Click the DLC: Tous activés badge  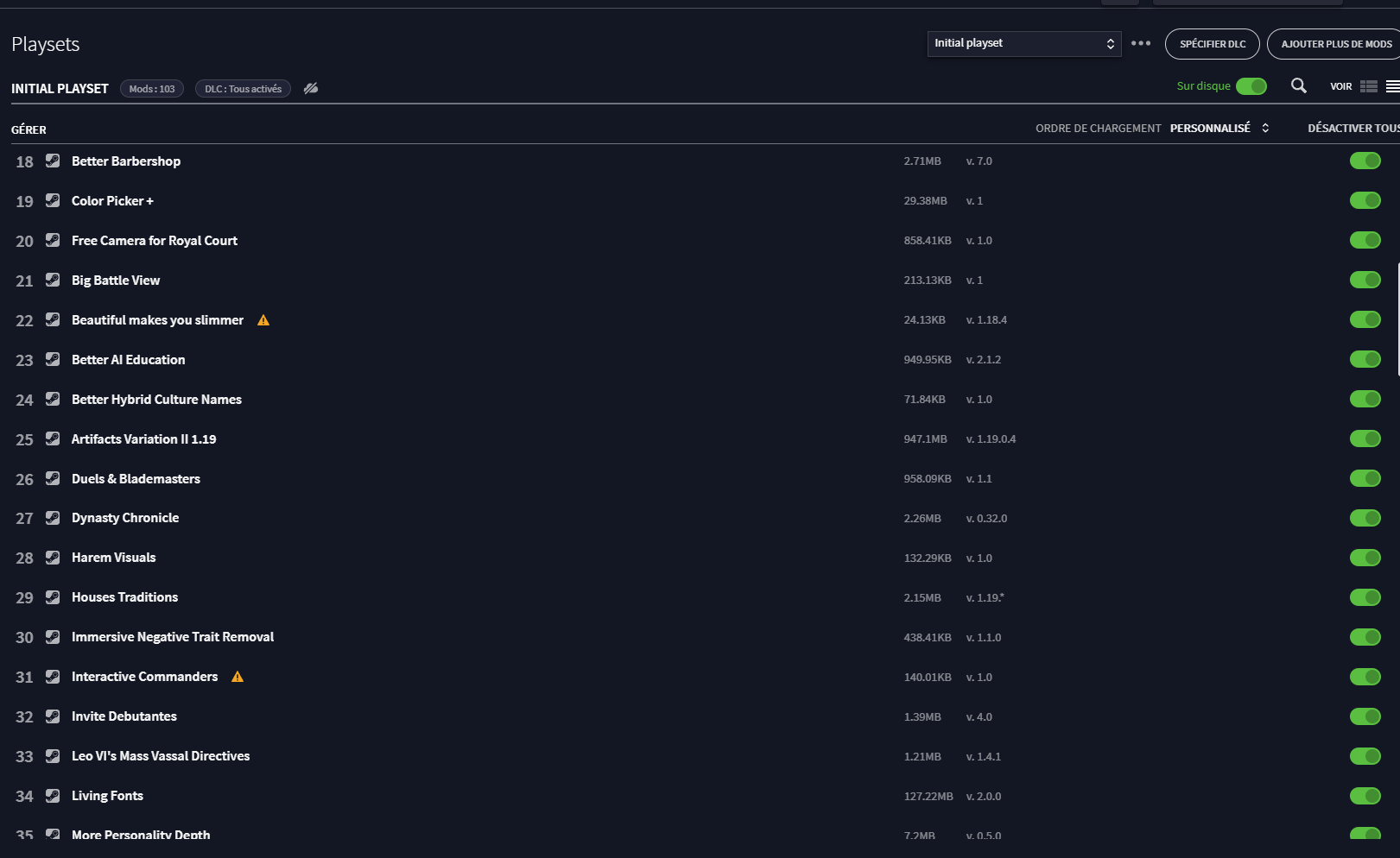(243, 89)
